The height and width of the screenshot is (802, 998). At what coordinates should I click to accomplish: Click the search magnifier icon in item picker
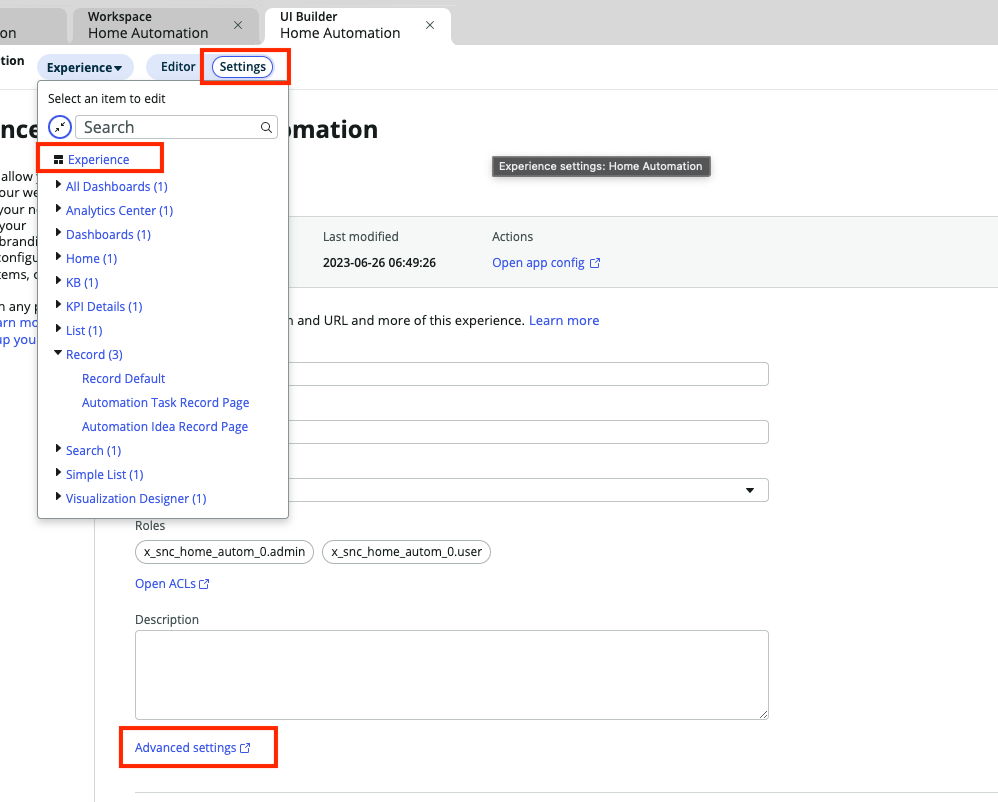(x=265, y=127)
